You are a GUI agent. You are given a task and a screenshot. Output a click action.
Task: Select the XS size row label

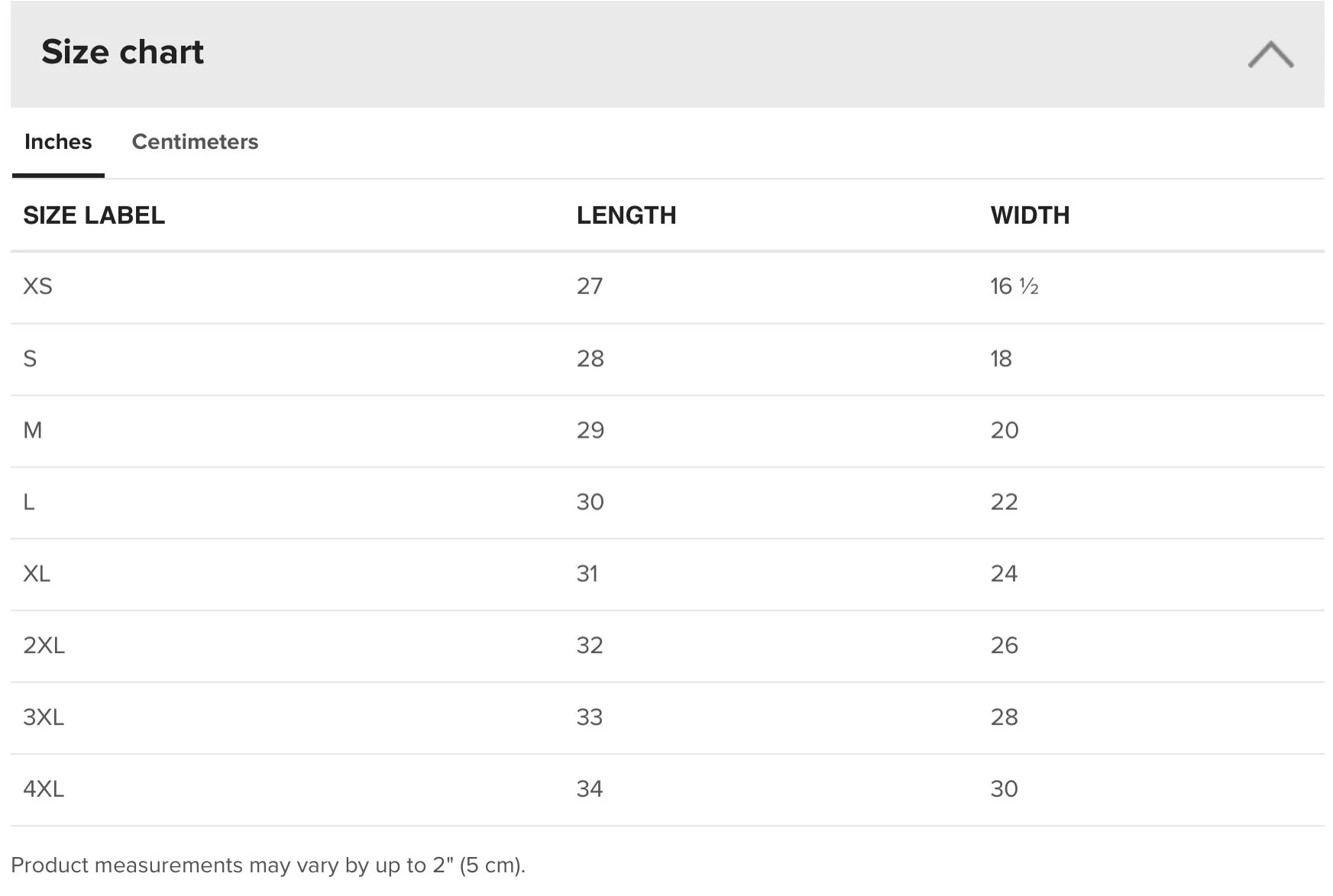(x=37, y=286)
